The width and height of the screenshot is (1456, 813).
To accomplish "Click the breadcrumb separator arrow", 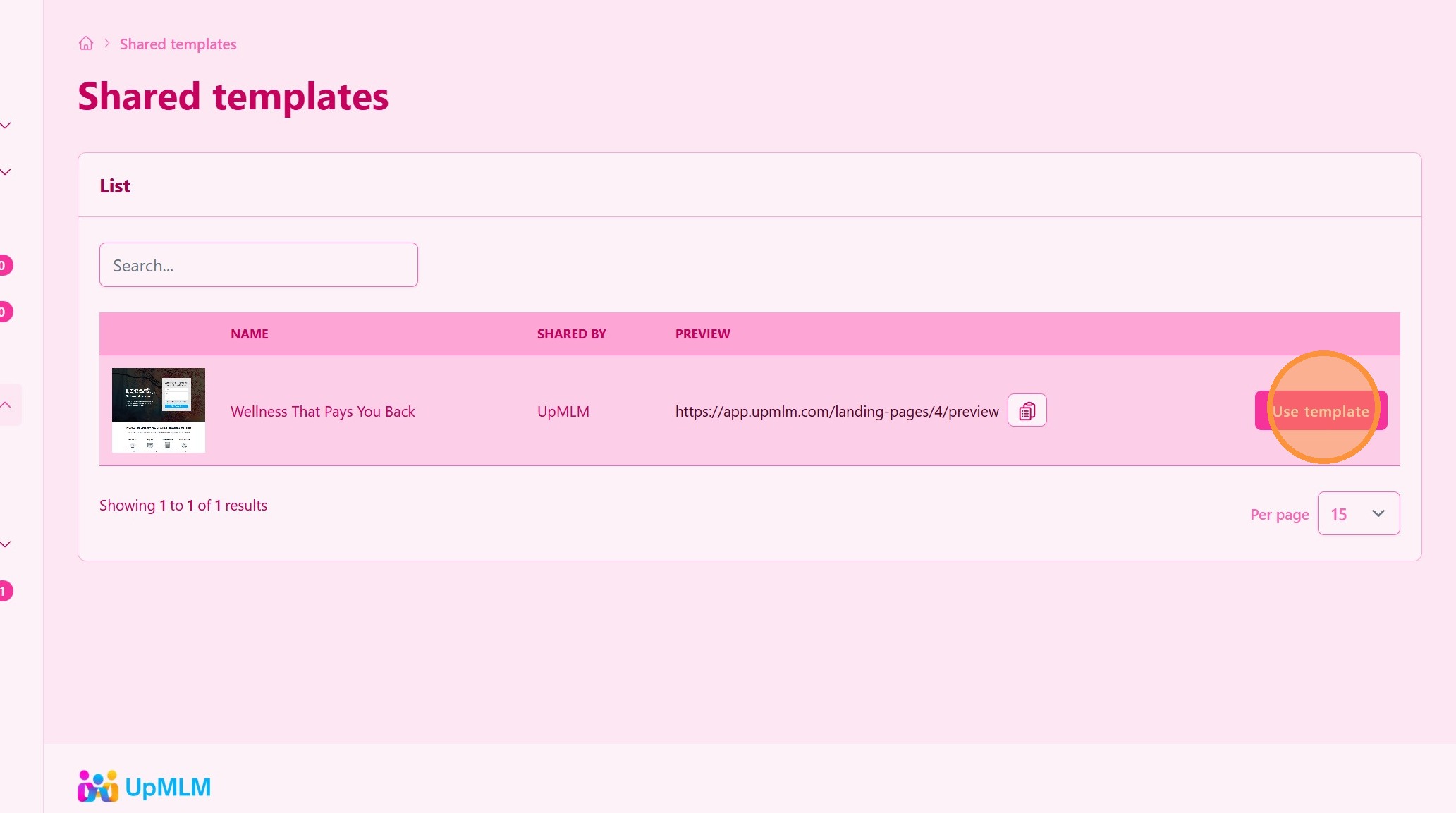I will point(107,44).
